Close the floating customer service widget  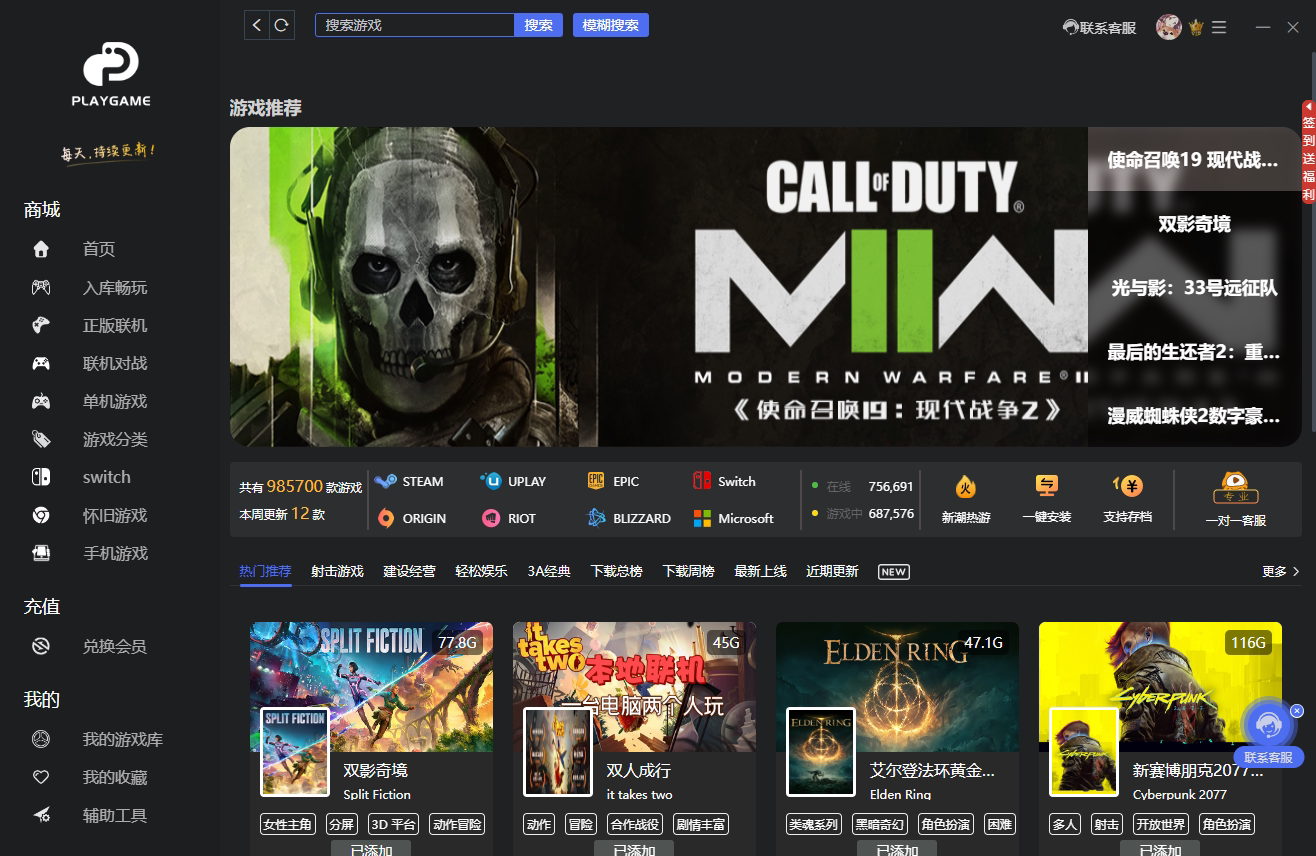pos(1297,711)
